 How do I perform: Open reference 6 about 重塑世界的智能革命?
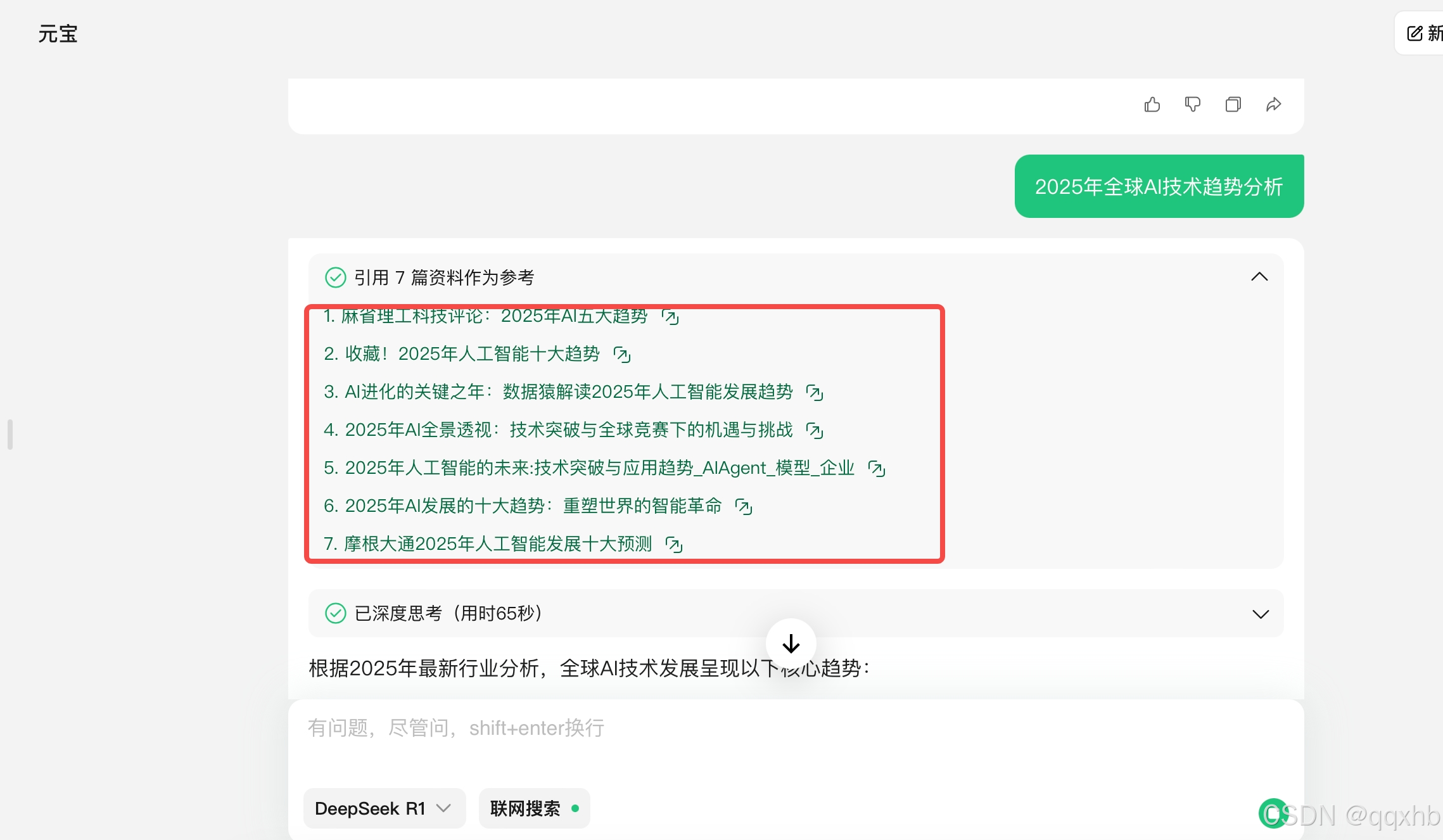pyautogui.click(x=523, y=506)
